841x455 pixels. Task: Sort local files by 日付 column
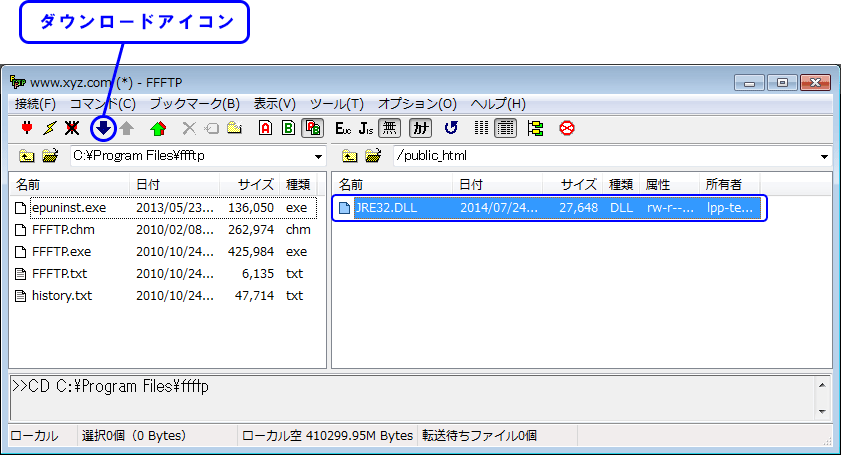pos(174,185)
